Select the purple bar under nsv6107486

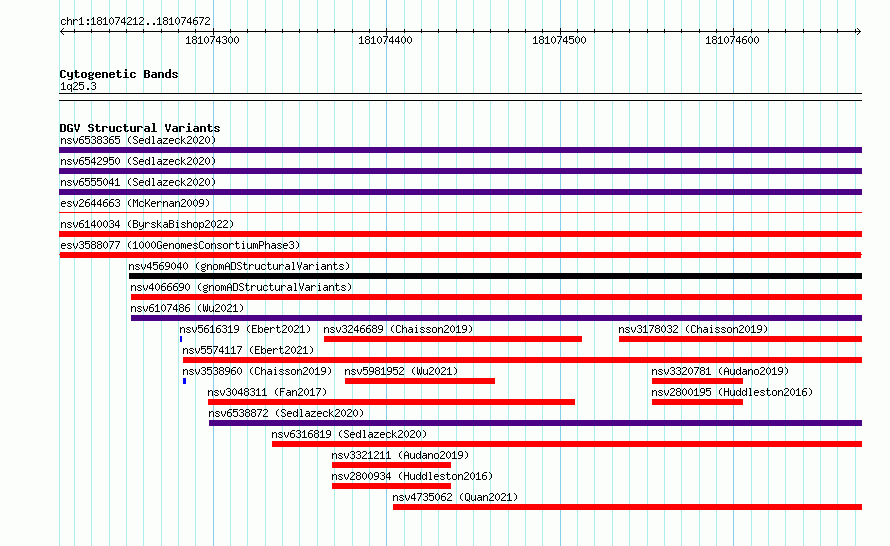tap(496, 318)
